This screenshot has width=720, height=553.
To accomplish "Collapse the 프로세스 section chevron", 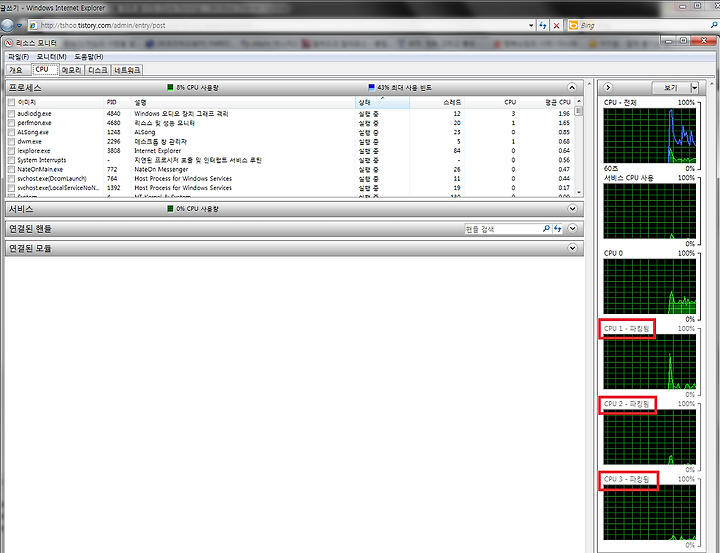I will click(572, 87).
